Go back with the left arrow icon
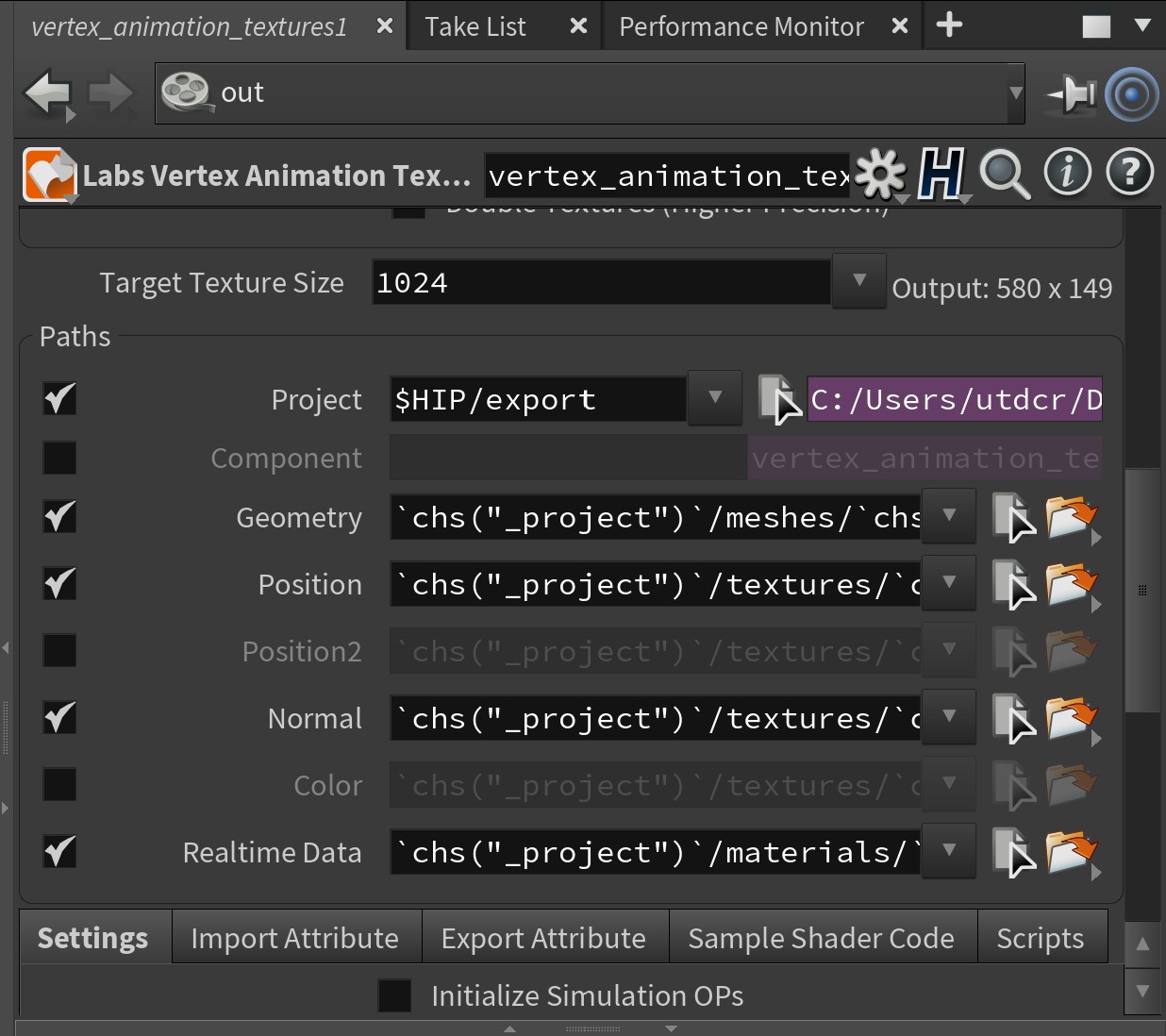This screenshot has width=1166, height=1036. coord(49,94)
